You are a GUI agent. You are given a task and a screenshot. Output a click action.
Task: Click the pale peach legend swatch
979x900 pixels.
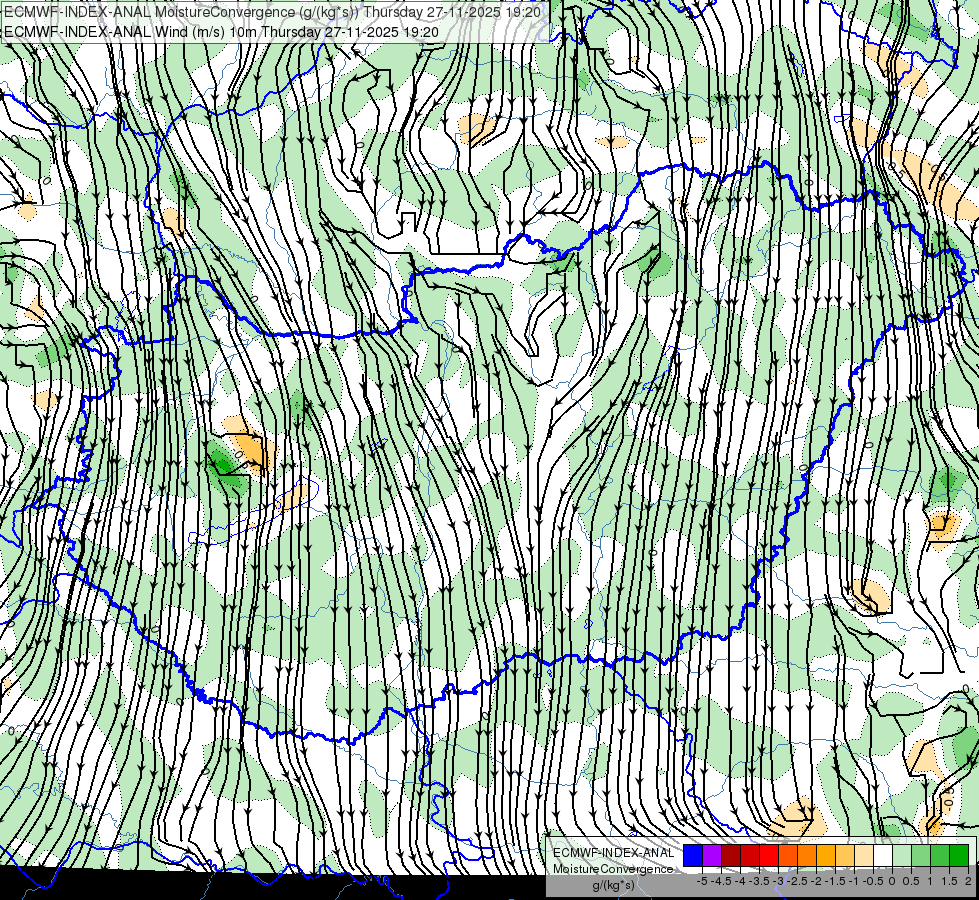863,856
